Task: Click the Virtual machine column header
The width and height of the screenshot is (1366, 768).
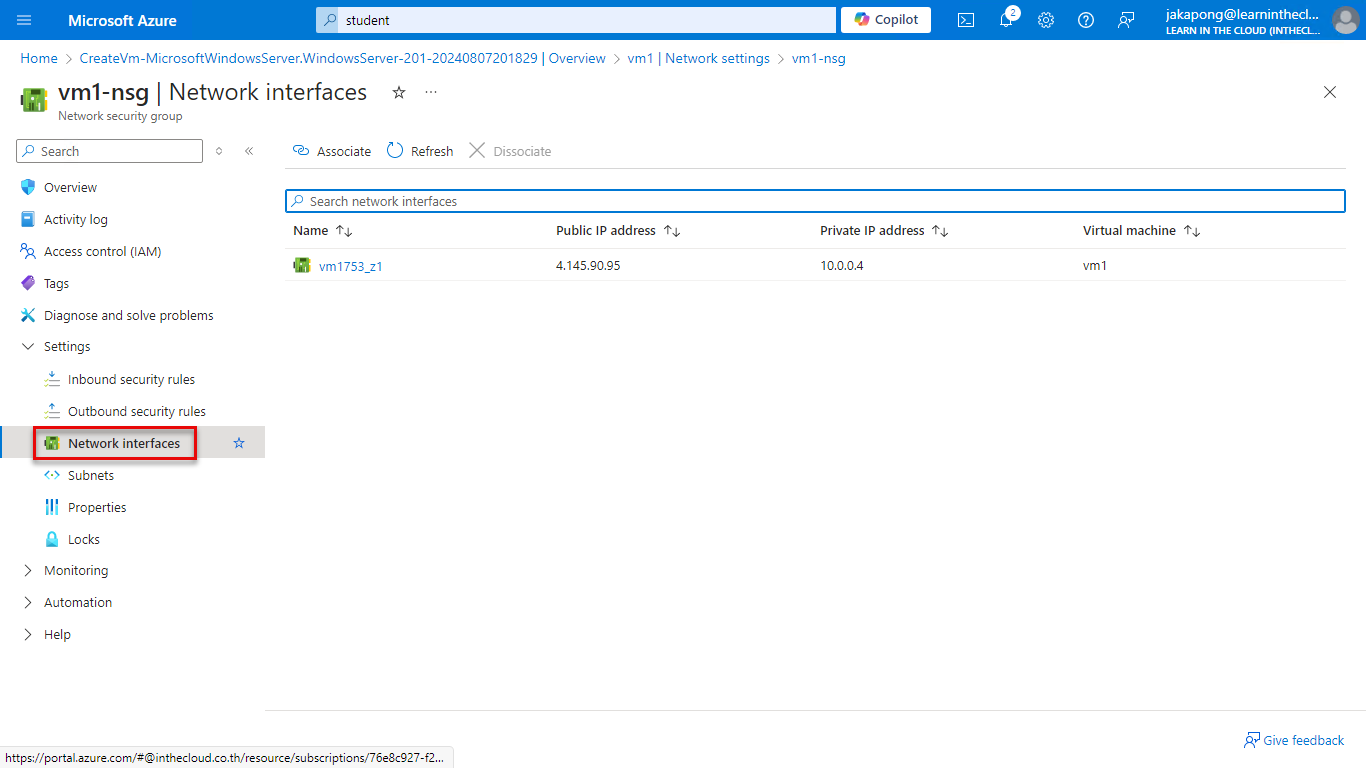Action: coord(1129,231)
